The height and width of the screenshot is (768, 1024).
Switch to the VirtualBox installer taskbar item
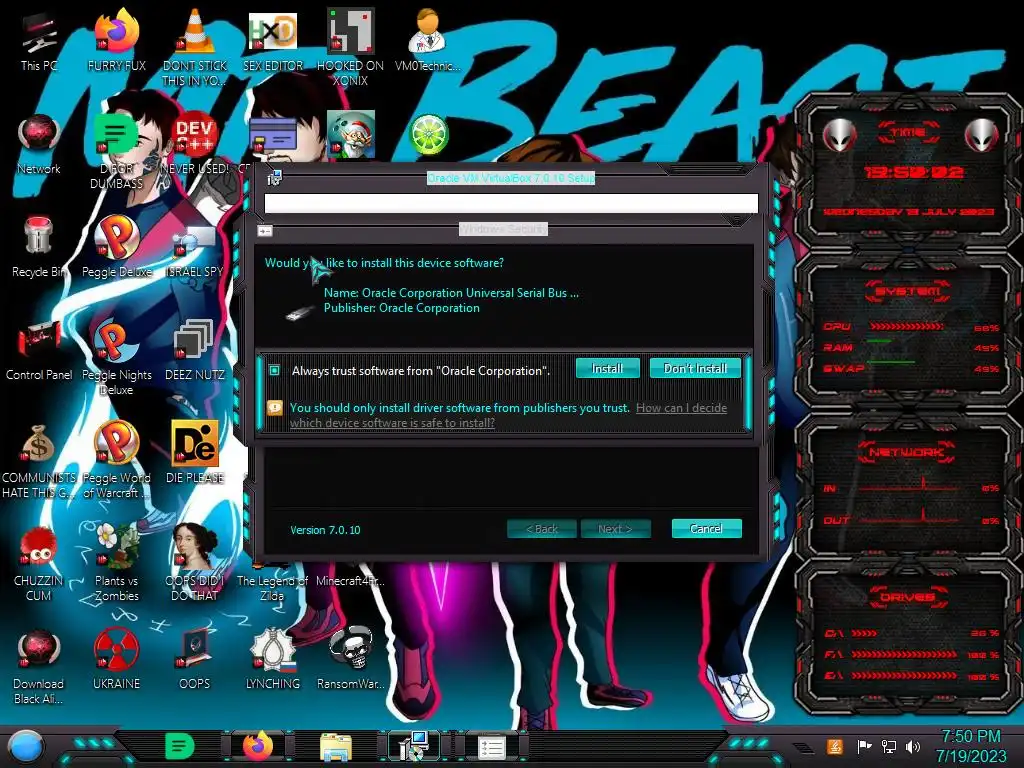click(414, 746)
